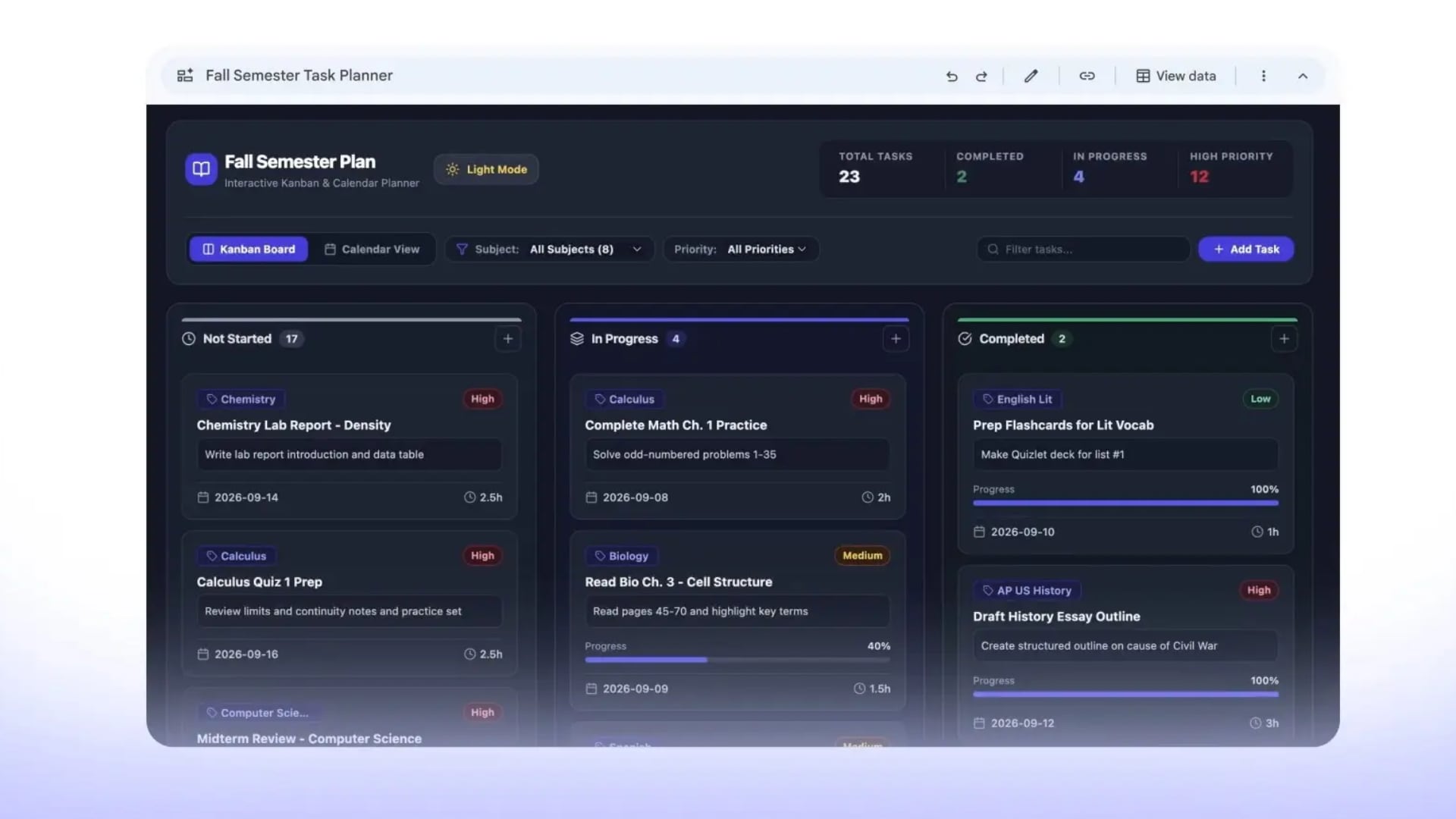This screenshot has height=819, width=1456.
Task: Click the pencil edit icon
Action: click(1031, 76)
